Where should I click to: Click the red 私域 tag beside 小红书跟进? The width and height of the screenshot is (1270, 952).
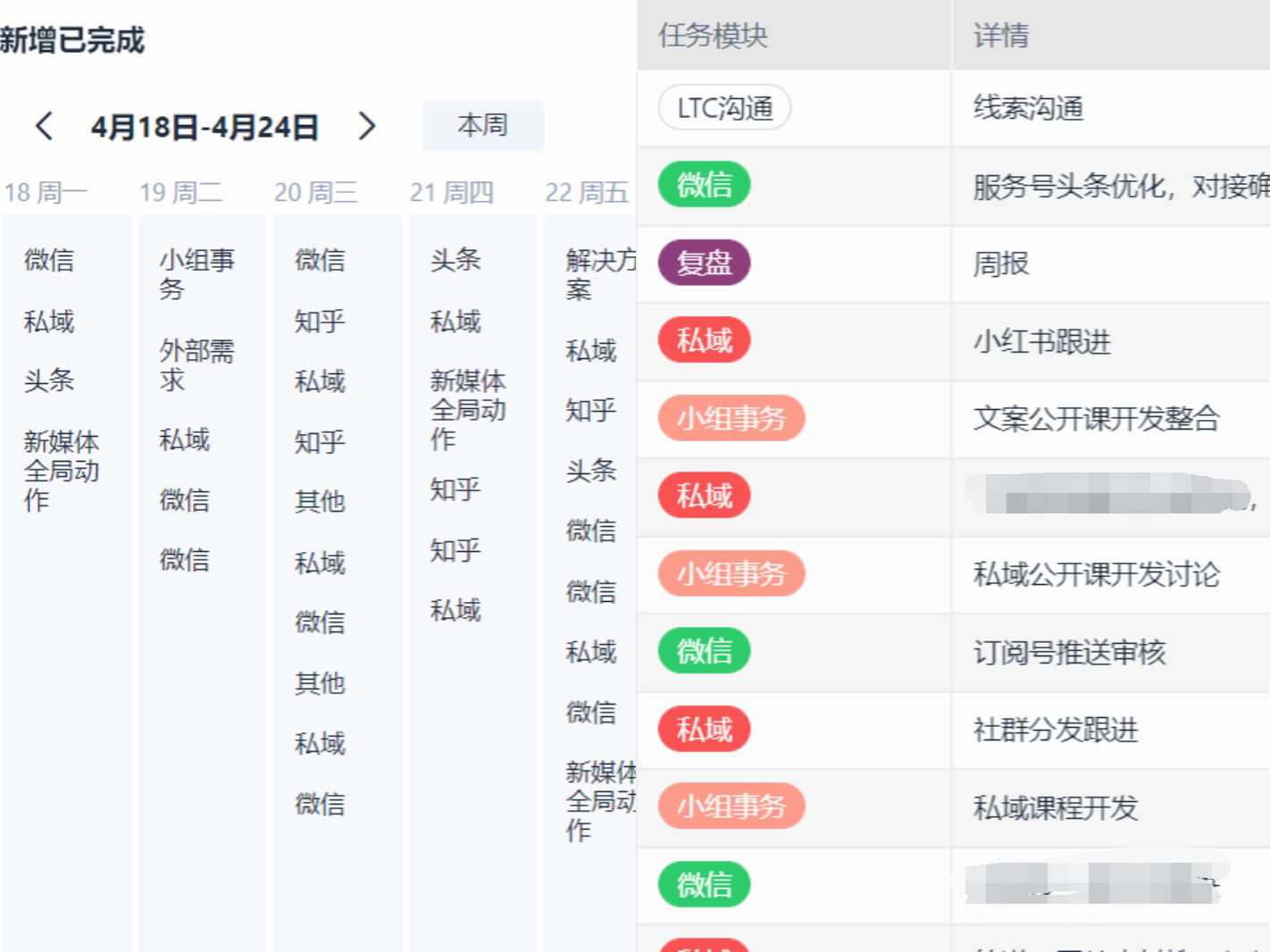pyautogui.click(x=704, y=340)
